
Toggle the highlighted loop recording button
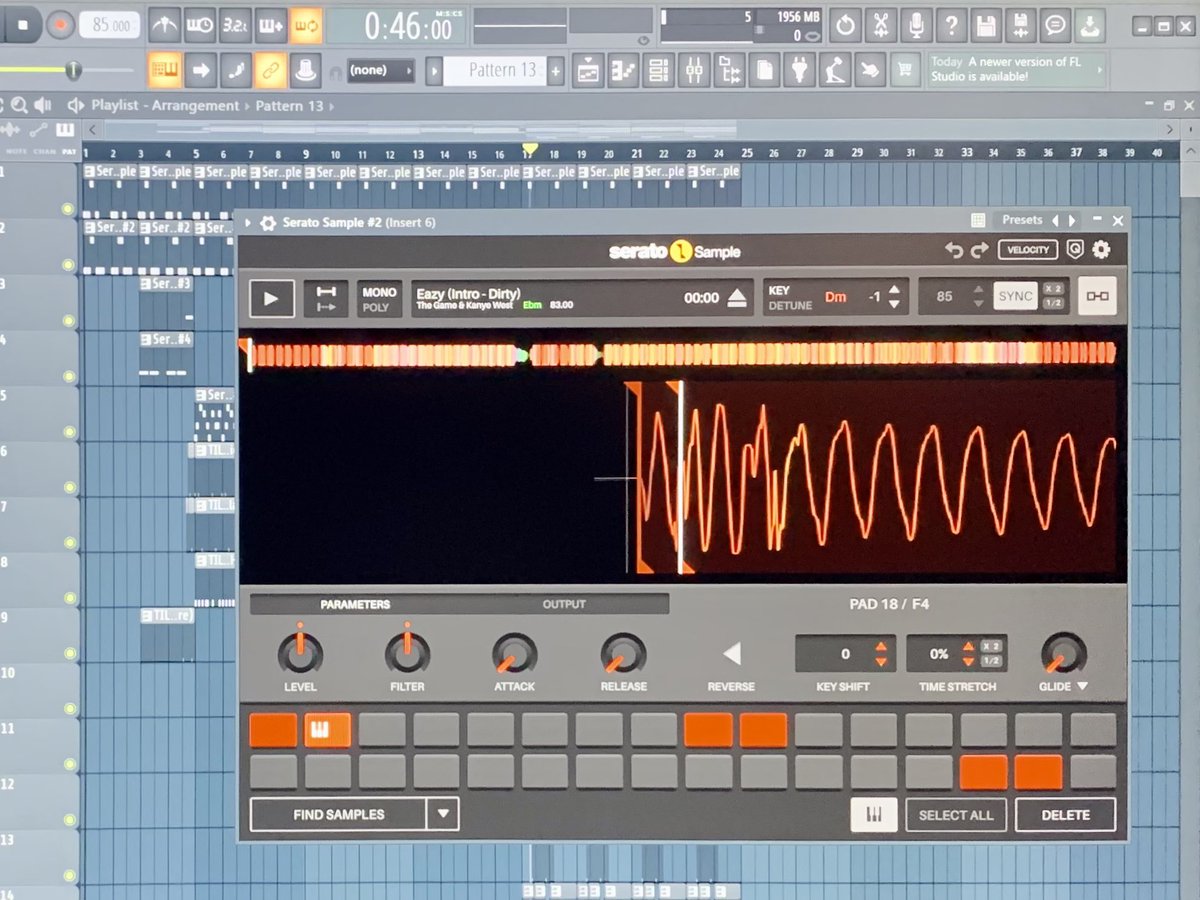point(305,25)
